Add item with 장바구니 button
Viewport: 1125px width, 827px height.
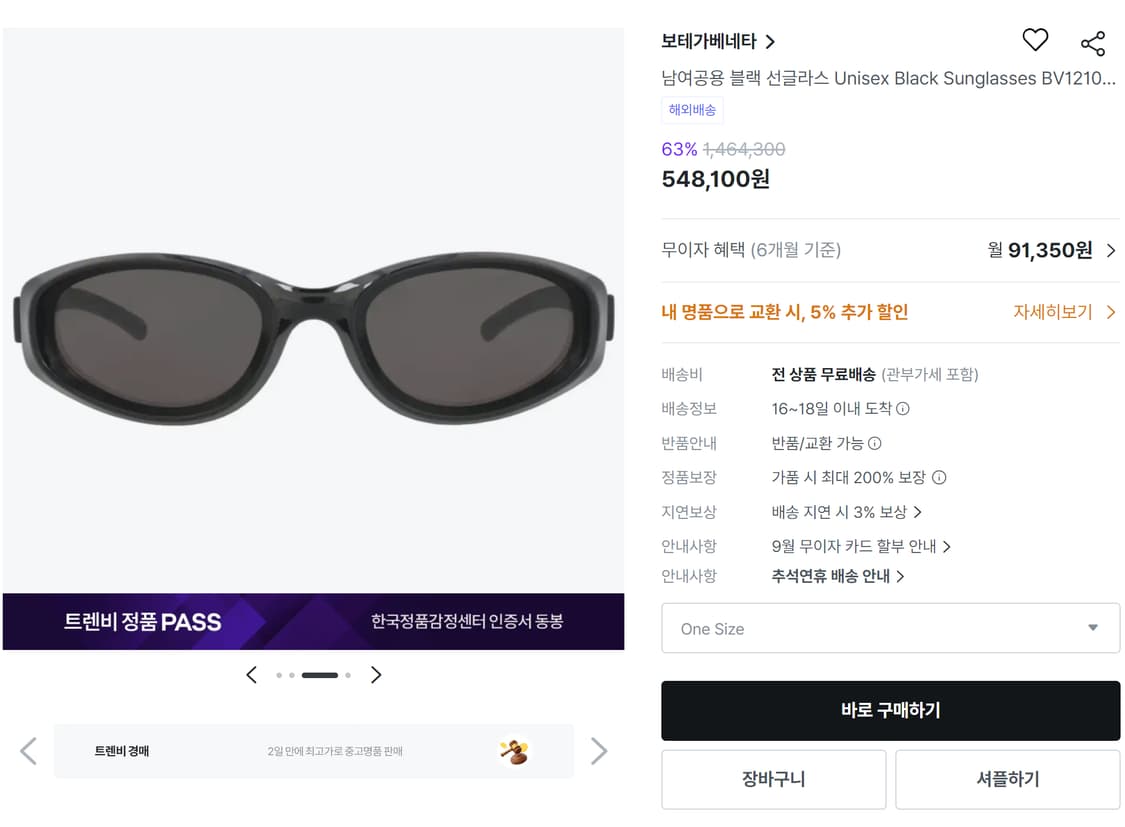click(773, 779)
